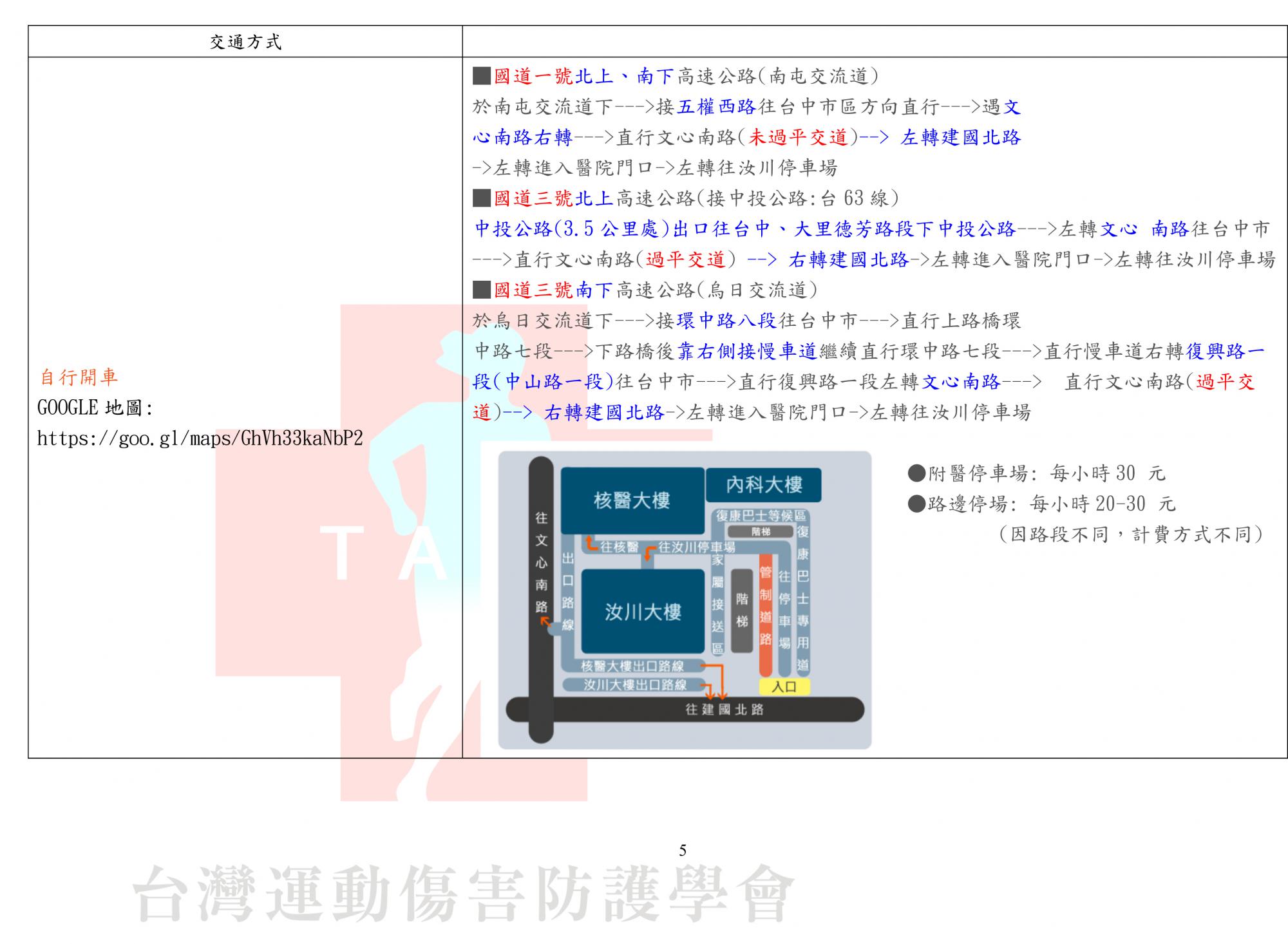Image resolution: width=1288 pixels, height=944 pixels.
Task: Click the 往核醫 direction label
Action: click(620, 547)
